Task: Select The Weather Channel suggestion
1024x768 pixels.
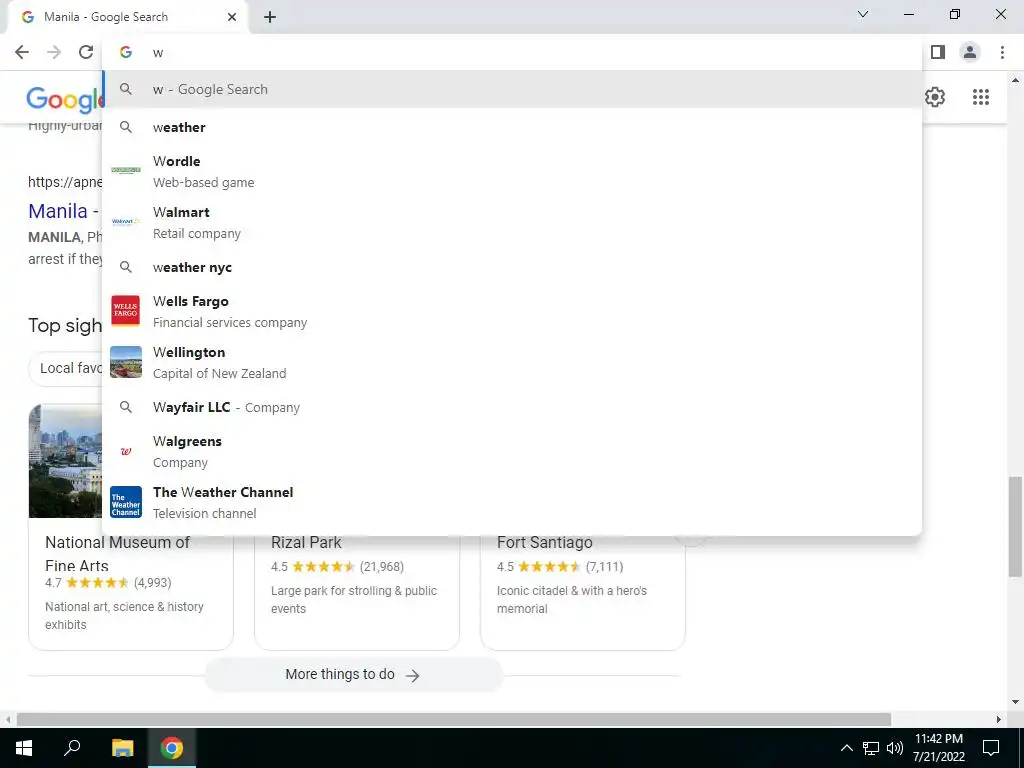Action: (x=512, y=502)
